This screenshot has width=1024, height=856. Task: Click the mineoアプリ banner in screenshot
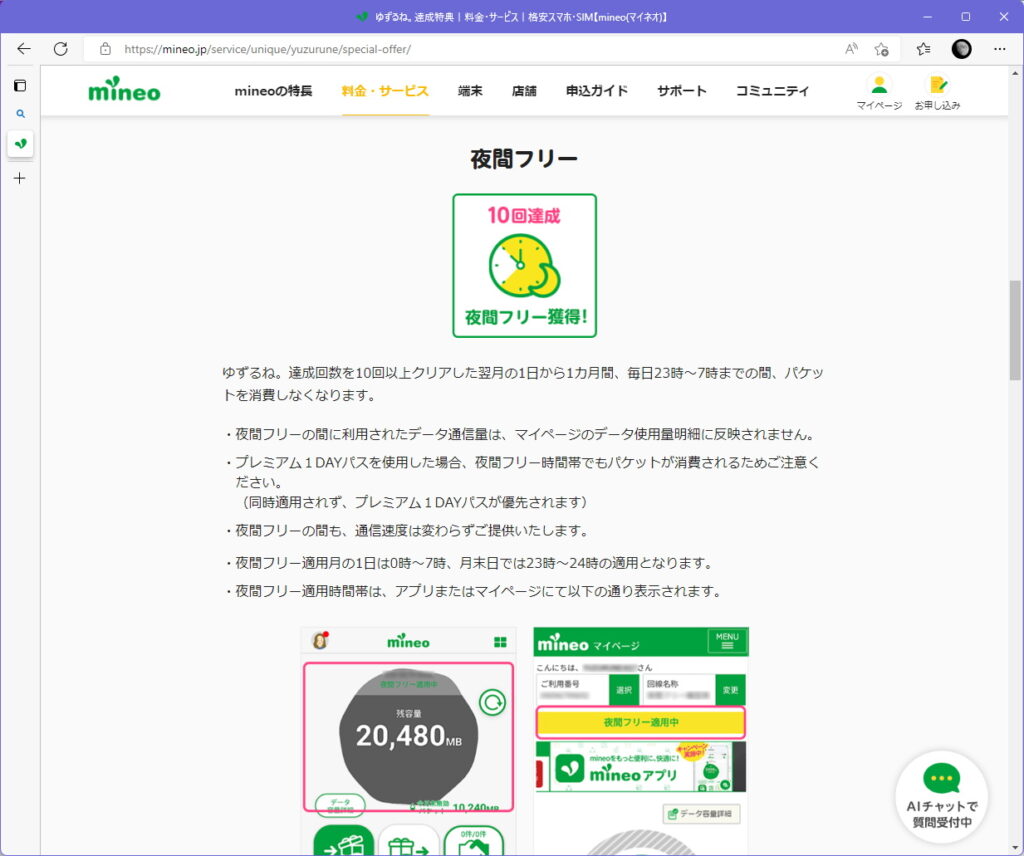[x=641, y=767]
